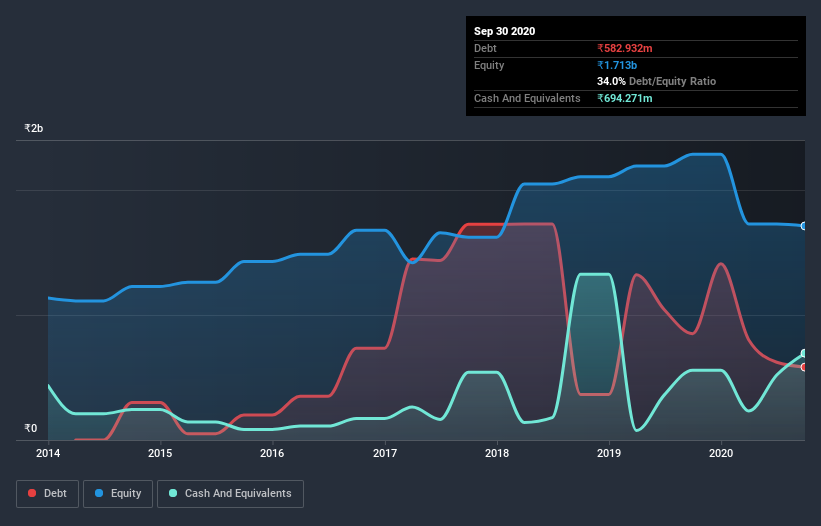Click the Equity endpoint marker at Sep 2020
The width and height of the screenshot is (821, 526).
pyautogui.click(x=804, y=226)
